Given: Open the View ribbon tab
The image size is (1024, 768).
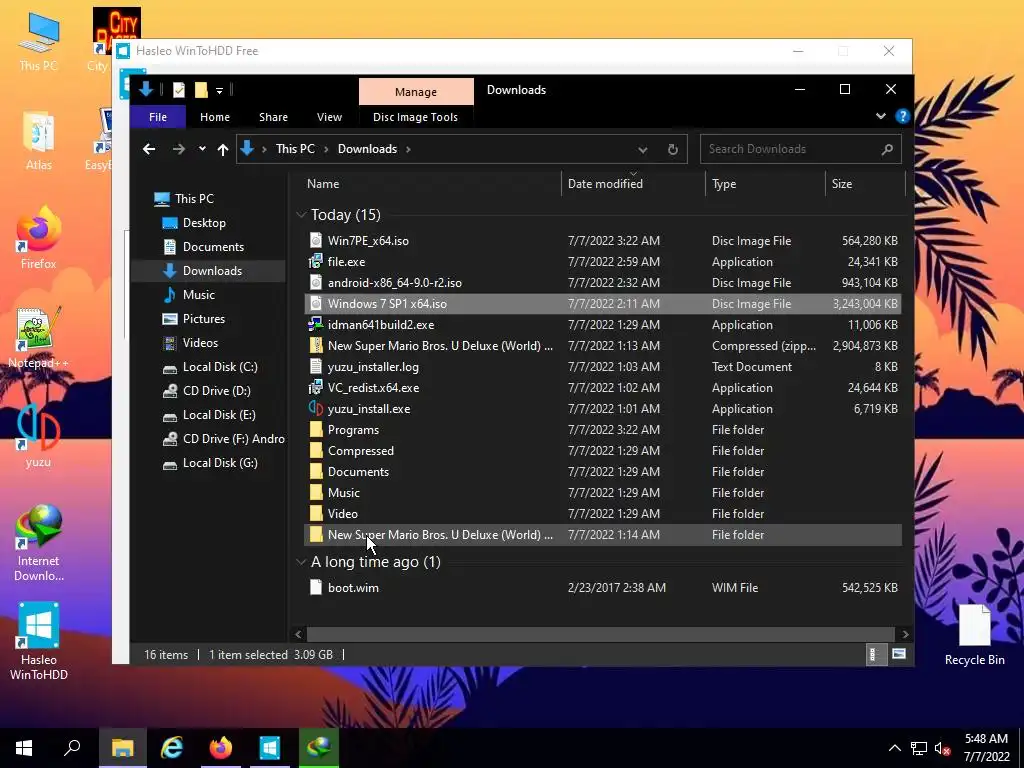Looking at the screenshot, I should [x=329, y=117].
